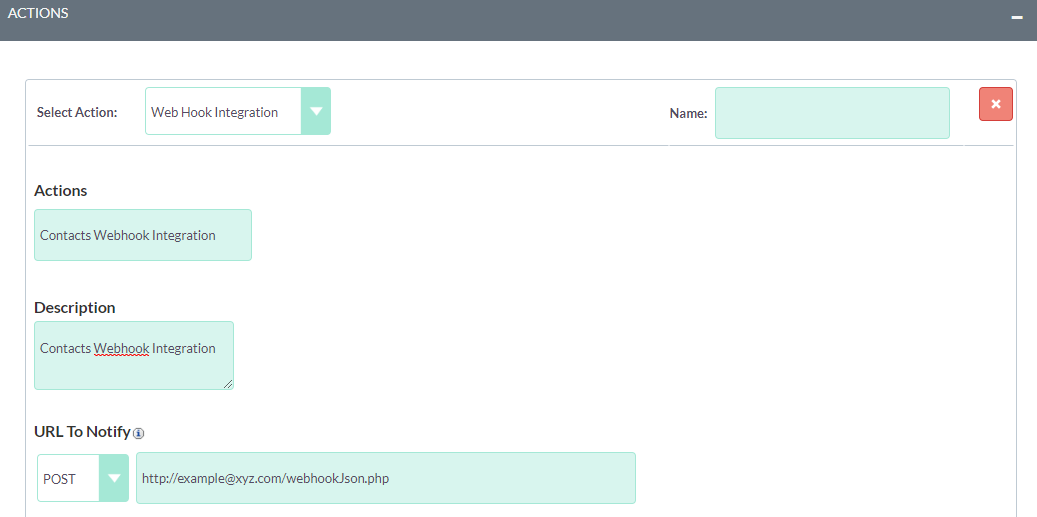Image resolution: width=1037 pixels, height=517 pixels.
Task: Open the Select Action dropdown
Action: [238, 111]
